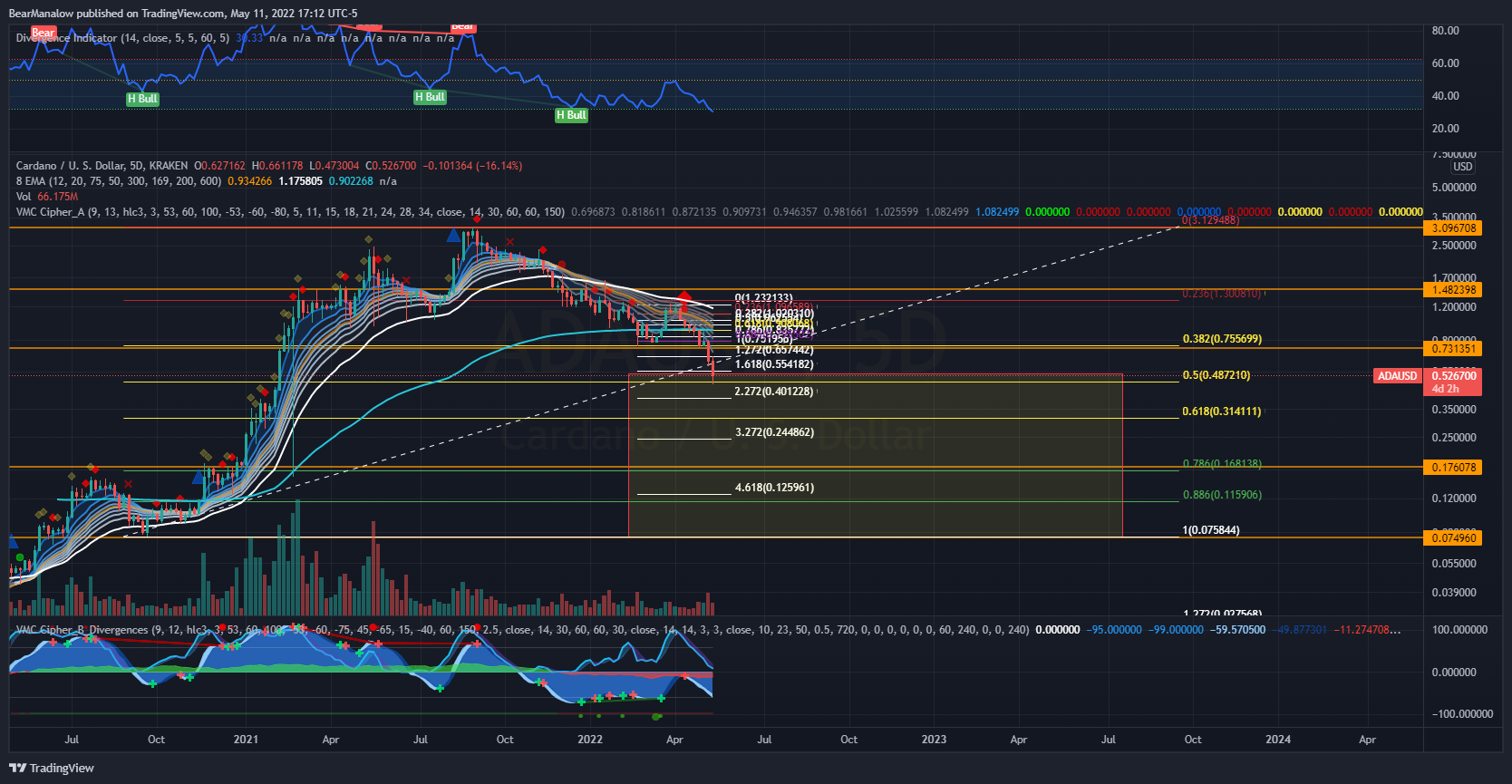Image resolution: width=1512 pixels, height=784 pixels.
Task: Click the 80.00 level on Divergence scale
Action: (1445, 31)
